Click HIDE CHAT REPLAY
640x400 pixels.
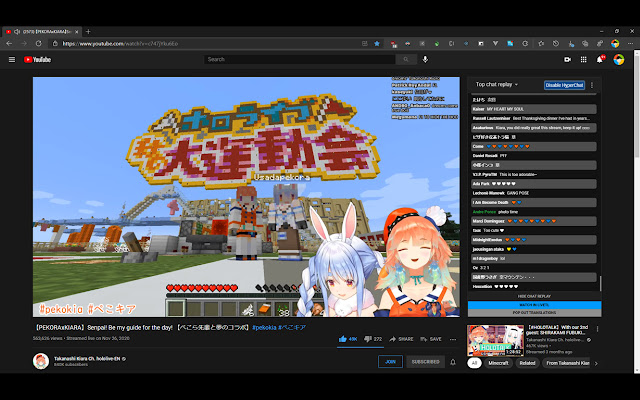(x=534, y=296)
